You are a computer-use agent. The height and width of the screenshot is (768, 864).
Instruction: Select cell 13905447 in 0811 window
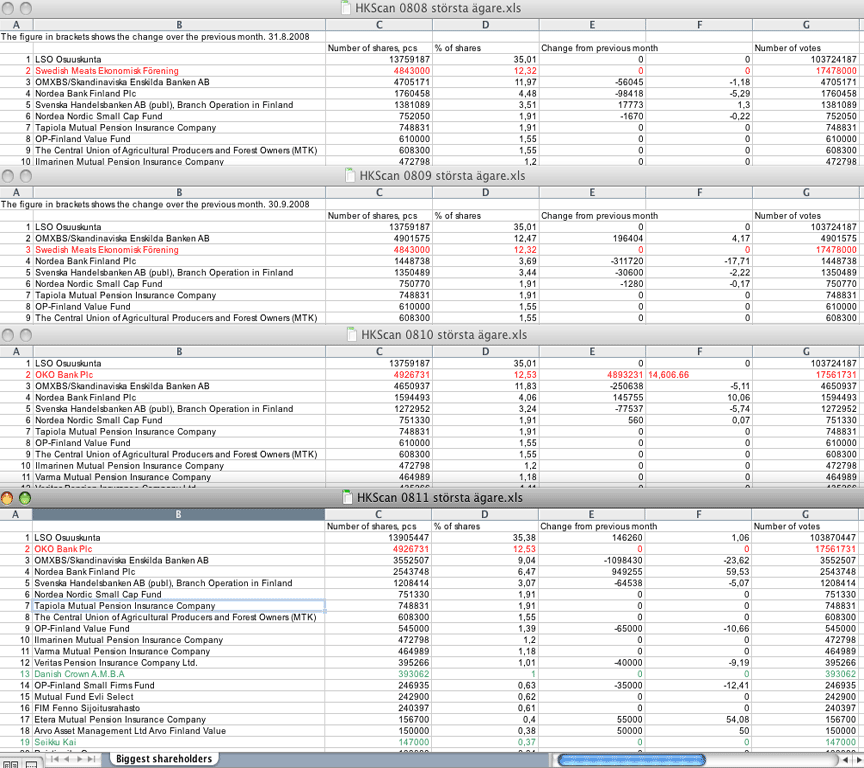378,537
